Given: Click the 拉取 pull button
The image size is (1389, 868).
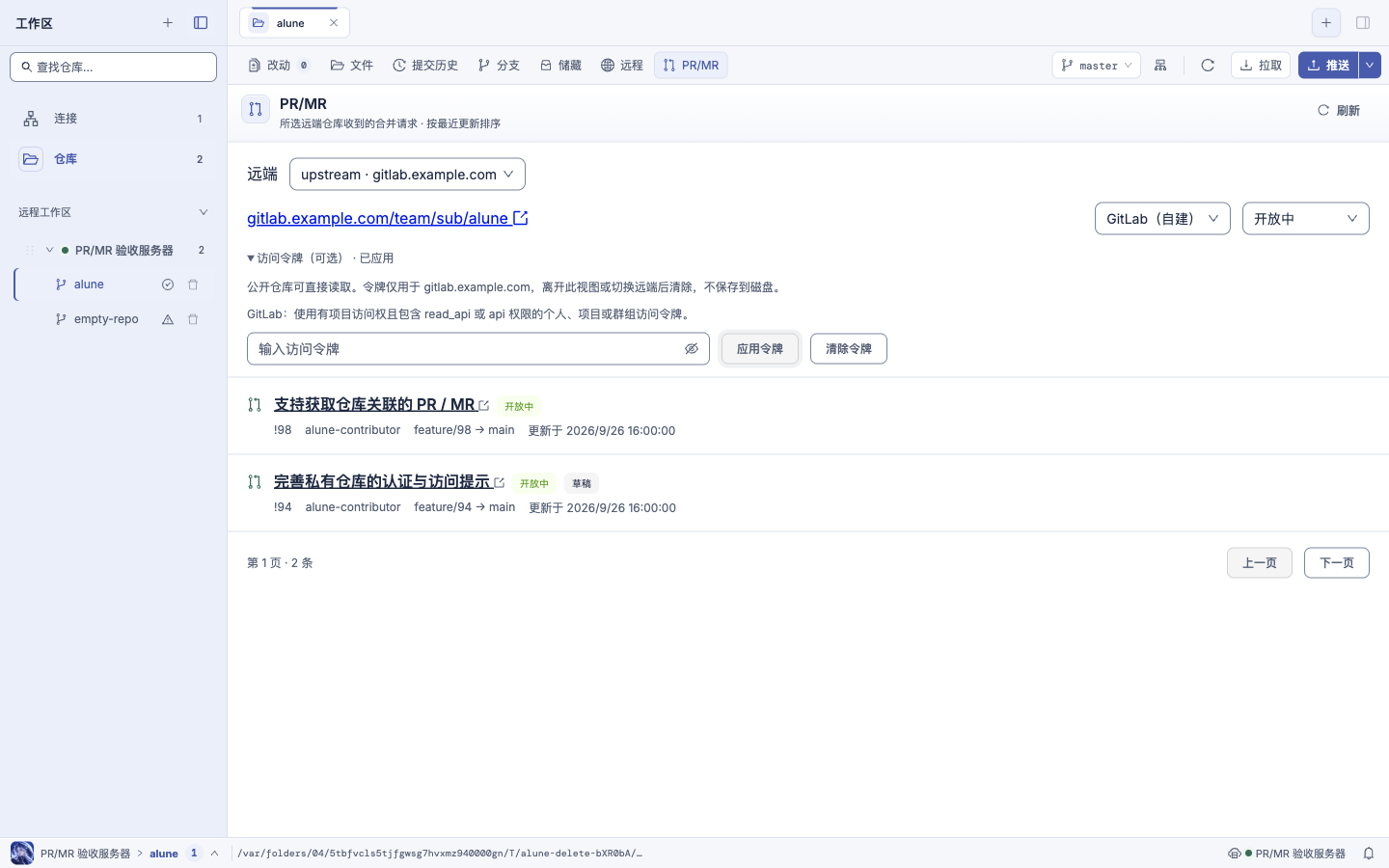Looking at the screenshot, I should 1261,66.
